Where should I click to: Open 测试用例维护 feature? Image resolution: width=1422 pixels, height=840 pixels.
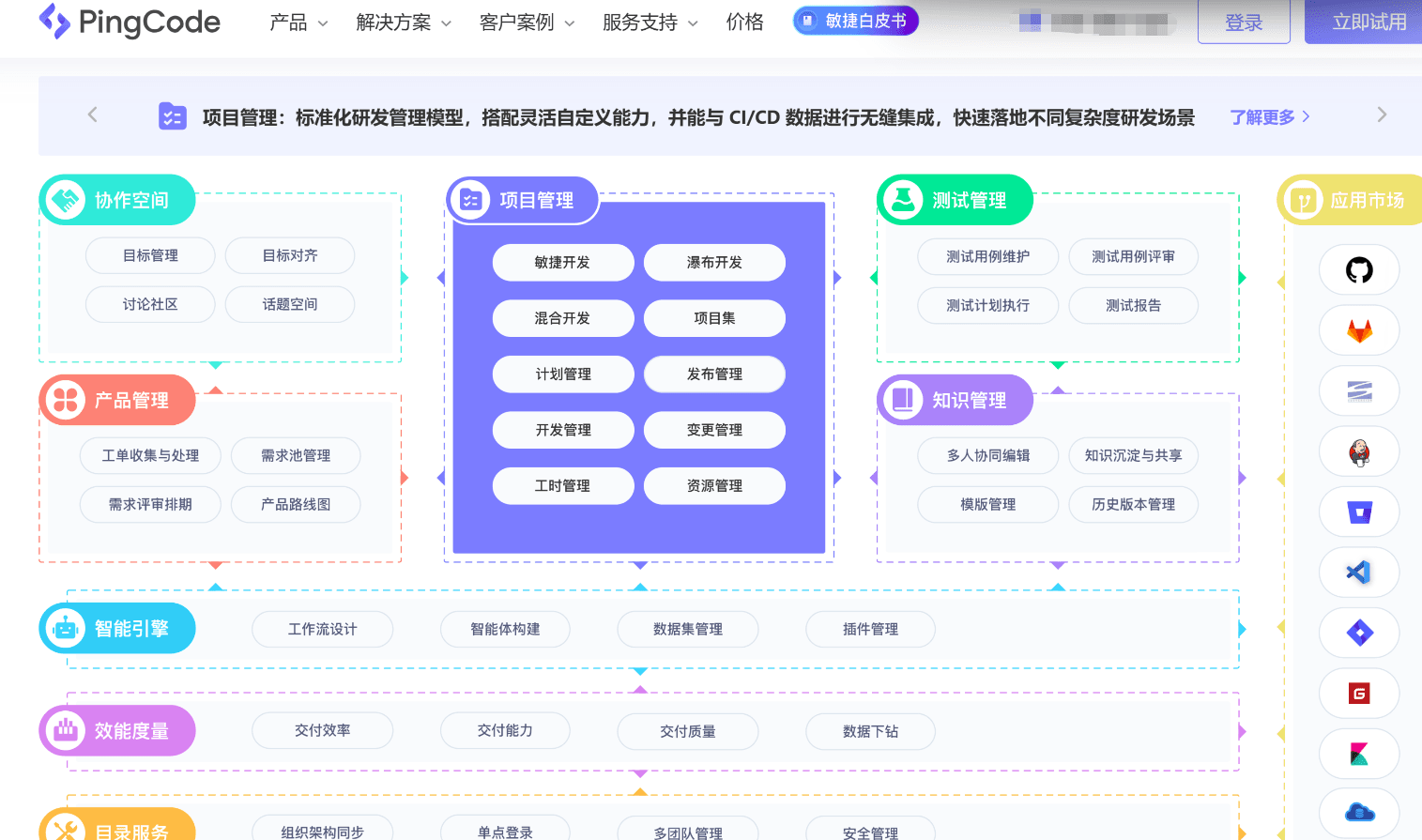tap(987, 256)
